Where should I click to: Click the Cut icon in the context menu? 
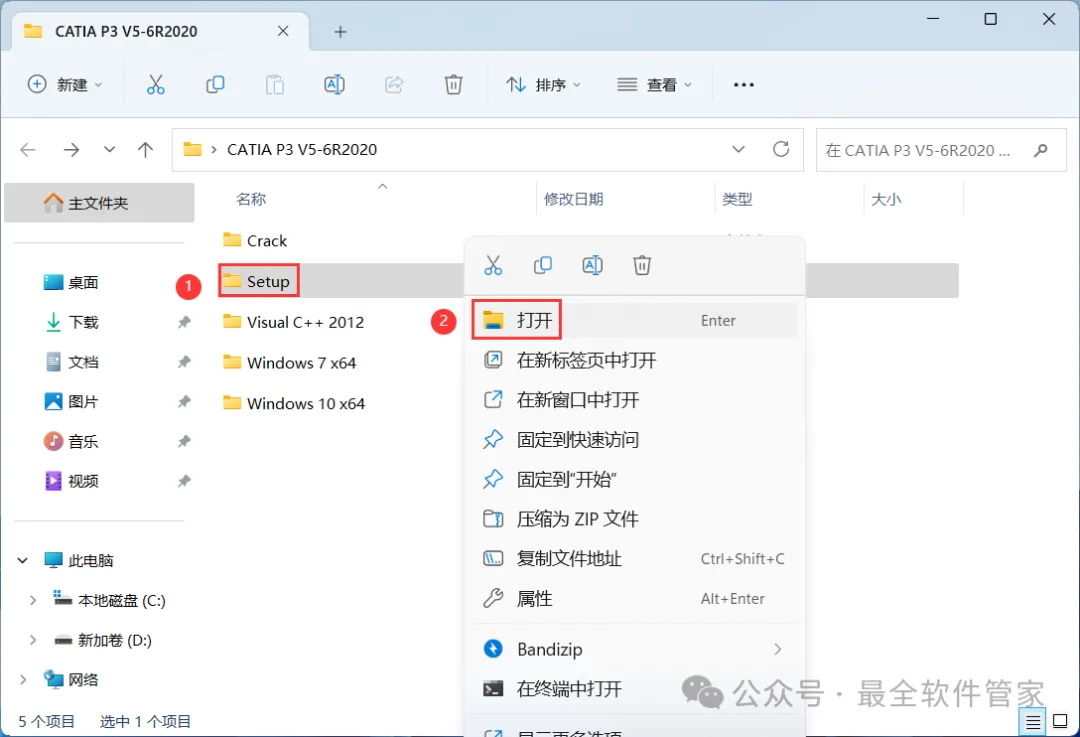click(493, 265)
